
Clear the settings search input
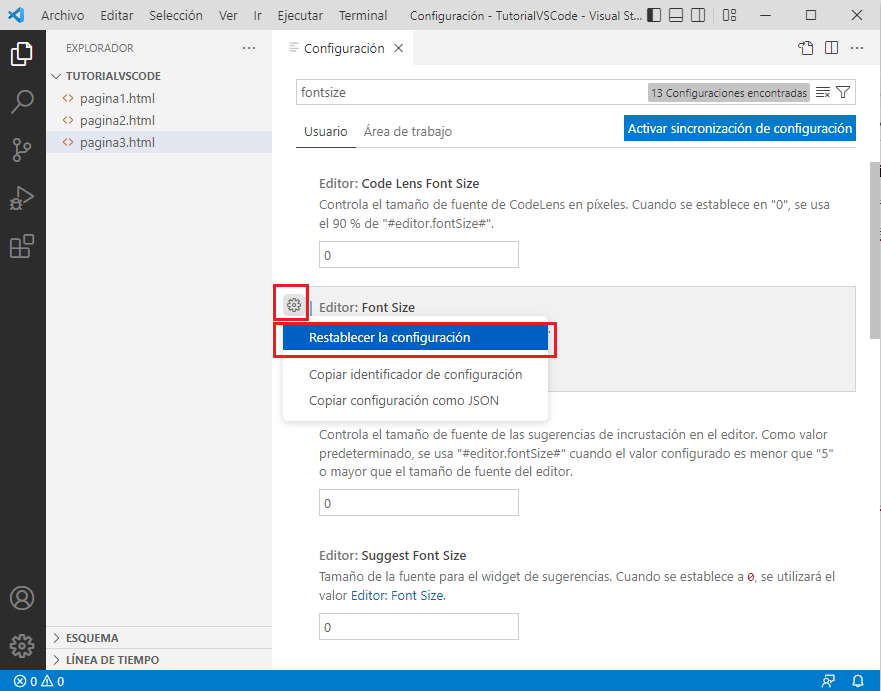823,92
